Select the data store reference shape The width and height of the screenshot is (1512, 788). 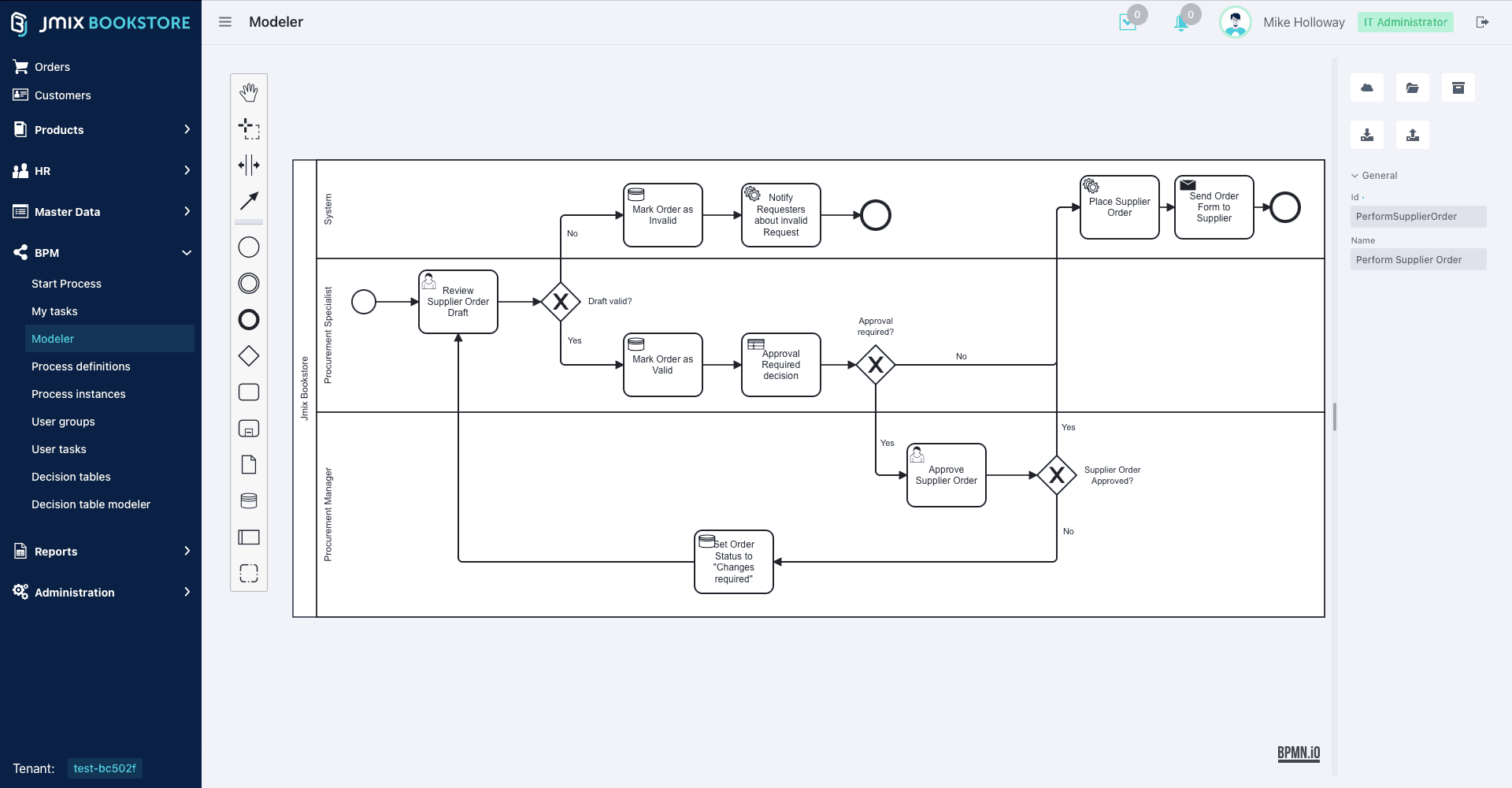(249, 501)
